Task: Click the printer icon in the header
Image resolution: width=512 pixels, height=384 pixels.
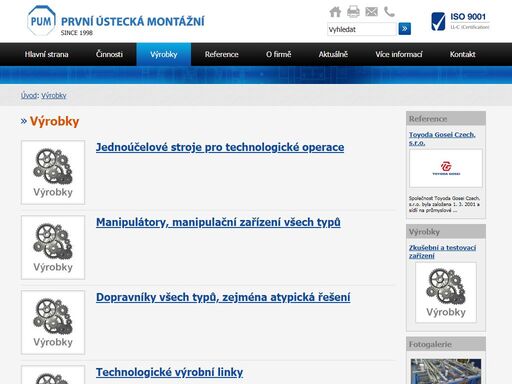Action: point(353,12)
